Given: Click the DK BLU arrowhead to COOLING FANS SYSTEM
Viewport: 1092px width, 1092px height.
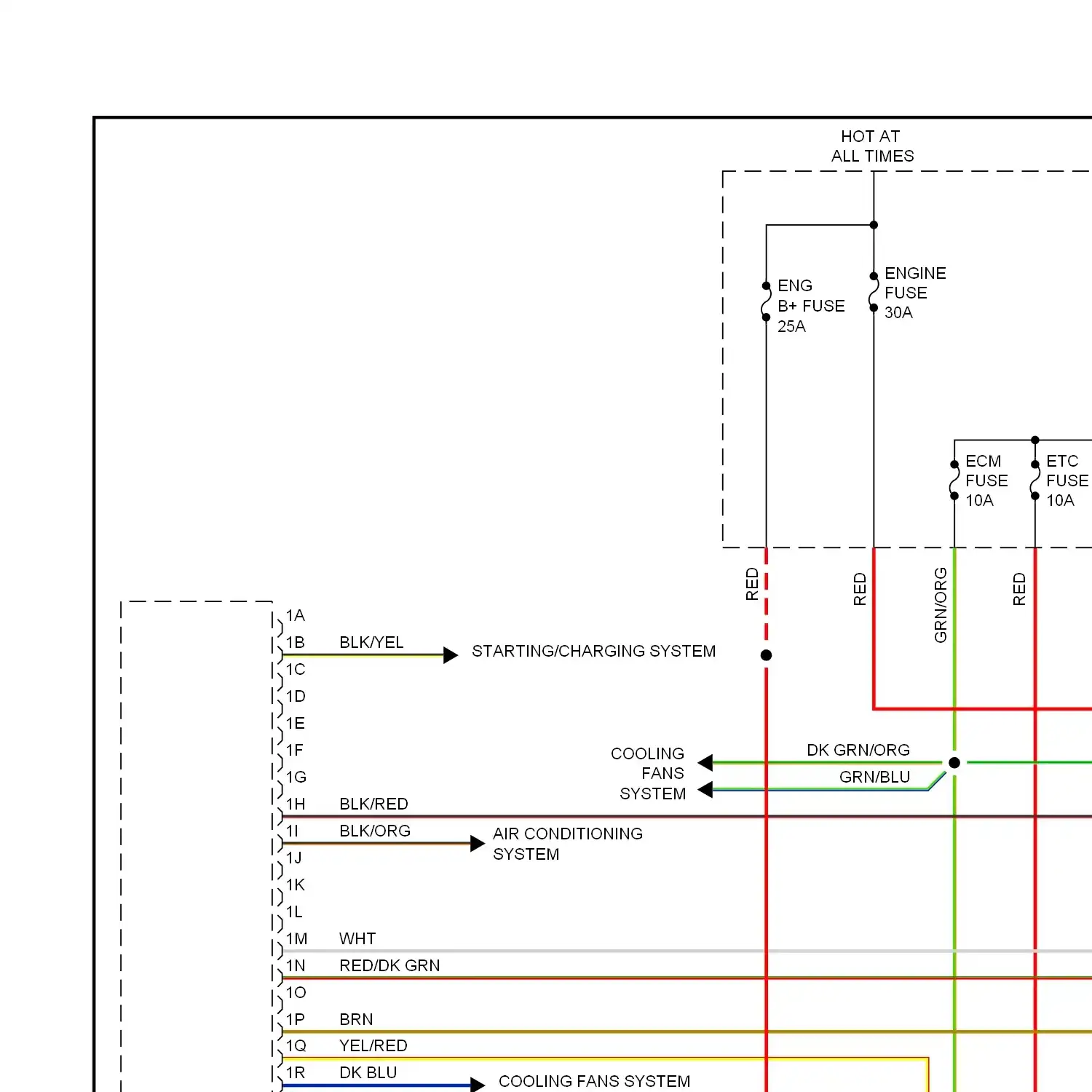Looking at the screenshot, I should click(x=478, y=1085).
